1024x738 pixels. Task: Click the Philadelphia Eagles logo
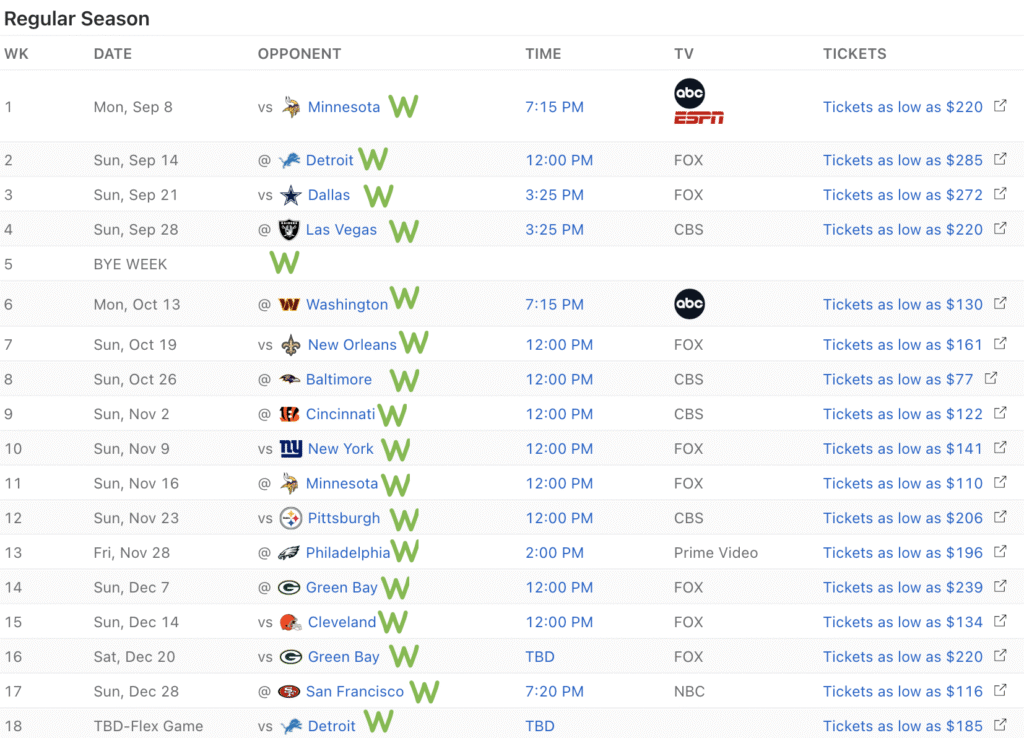tap(289, 553)
